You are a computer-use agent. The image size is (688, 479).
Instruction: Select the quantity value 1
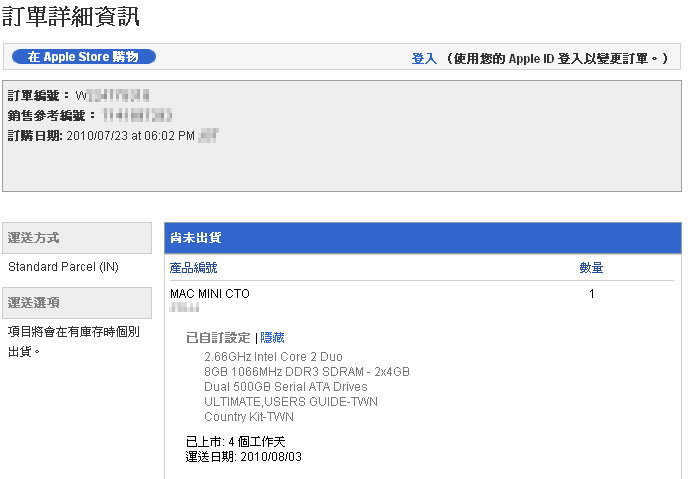[x=591, y=293]
